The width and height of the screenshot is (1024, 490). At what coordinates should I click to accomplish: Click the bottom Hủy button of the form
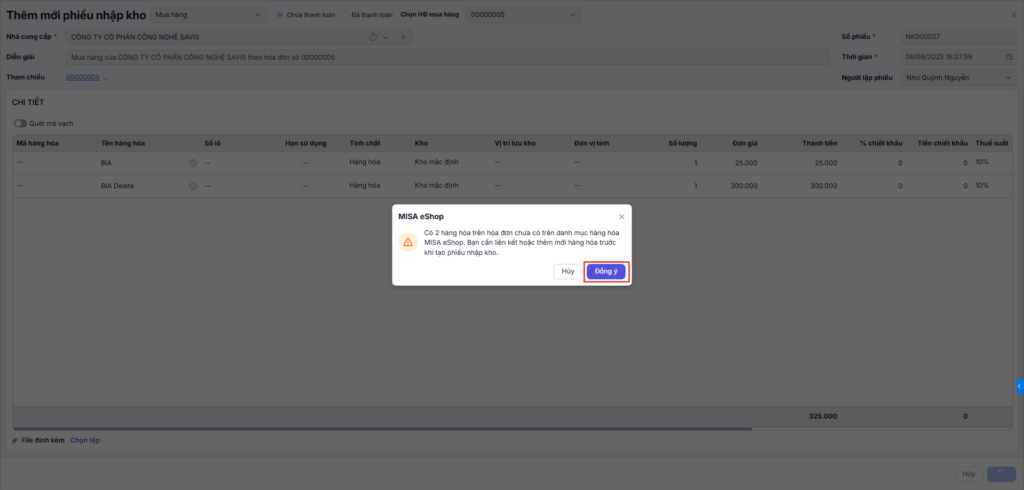[968, 474]
